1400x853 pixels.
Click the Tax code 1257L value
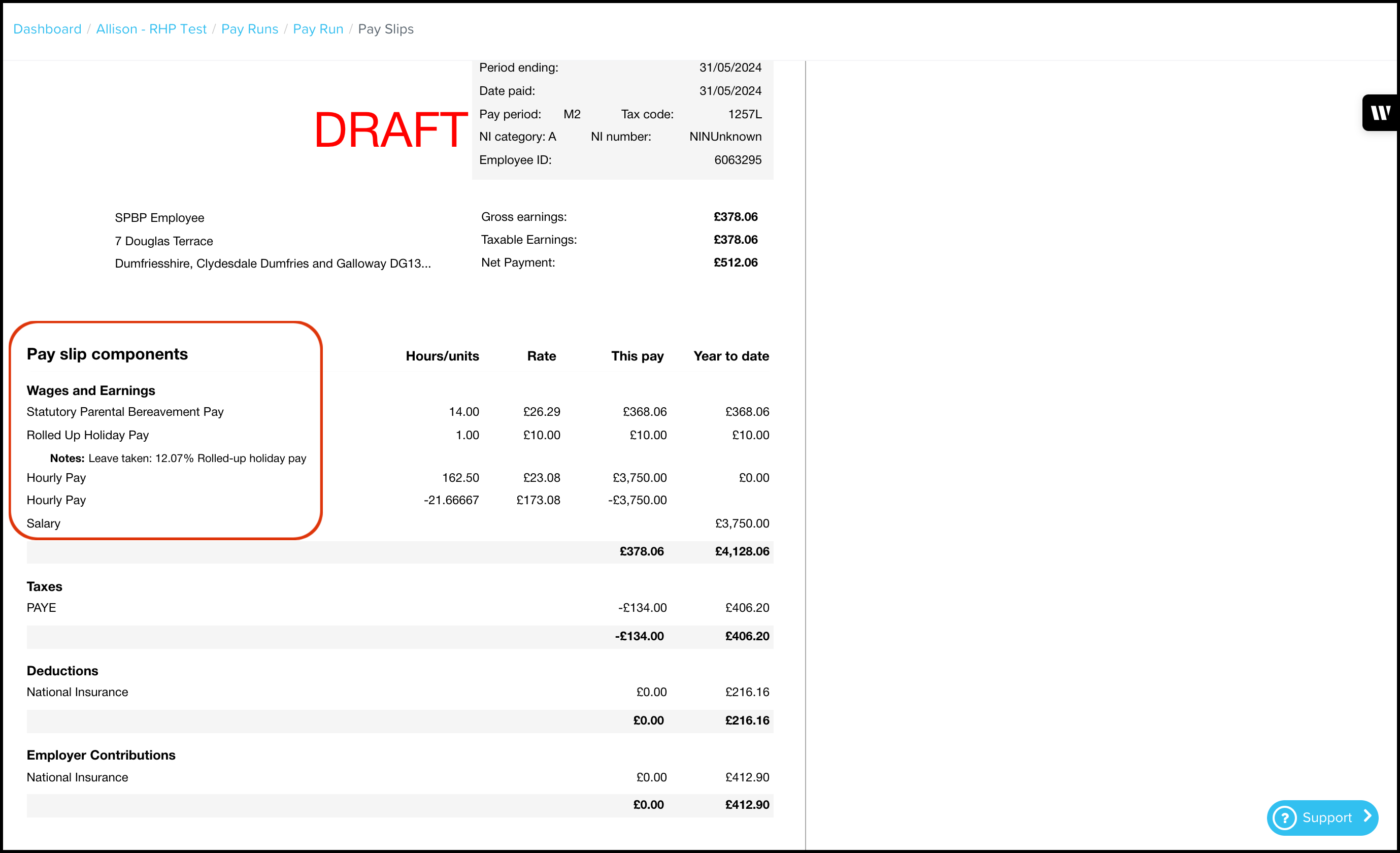tap(744, 114)
